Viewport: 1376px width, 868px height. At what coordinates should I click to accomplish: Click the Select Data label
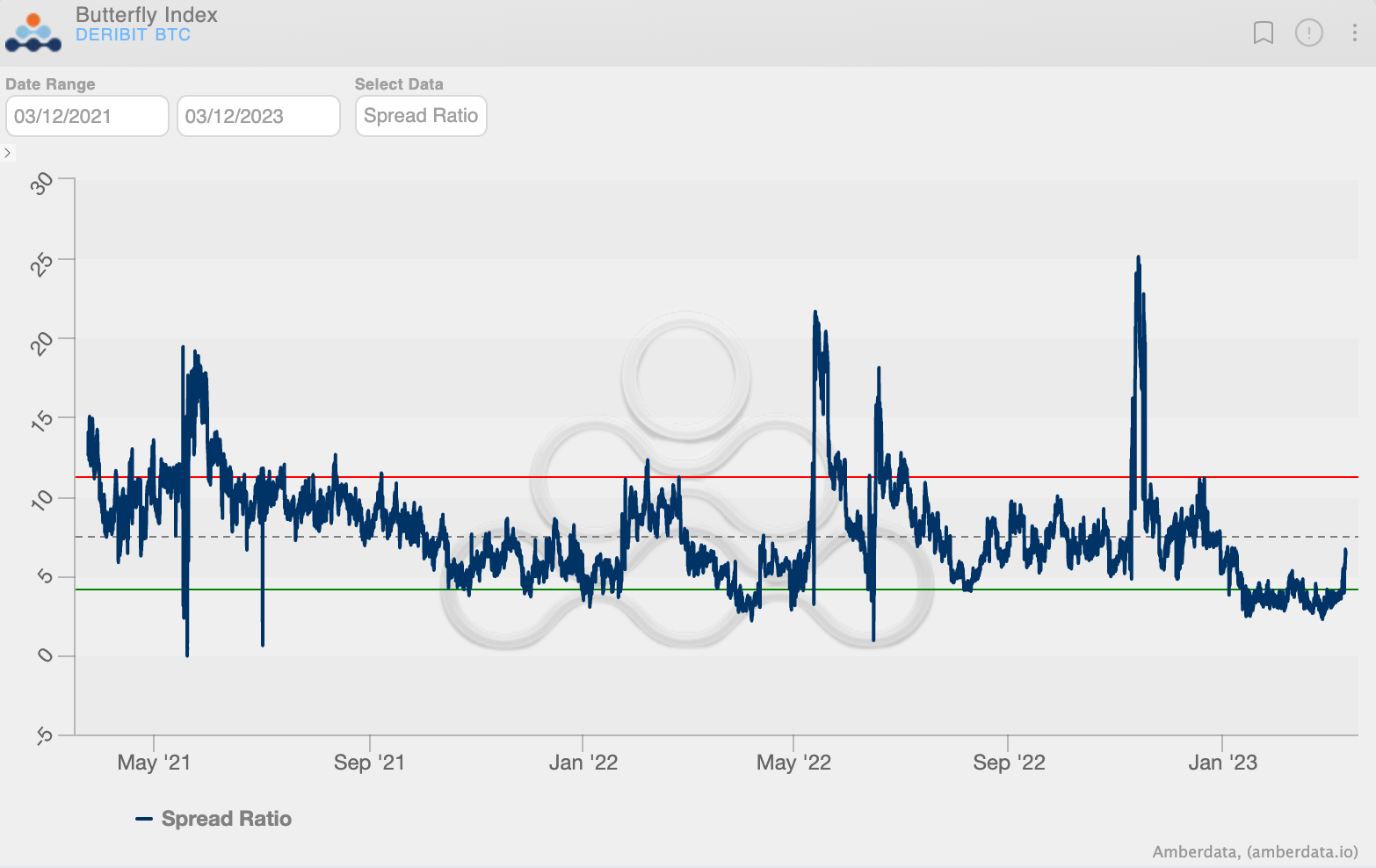399,84
